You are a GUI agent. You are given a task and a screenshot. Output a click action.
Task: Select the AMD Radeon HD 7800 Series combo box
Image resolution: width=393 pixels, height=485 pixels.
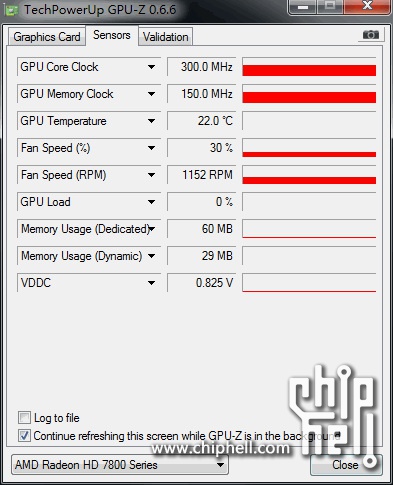pyautogui.click(x=120, y=465)
